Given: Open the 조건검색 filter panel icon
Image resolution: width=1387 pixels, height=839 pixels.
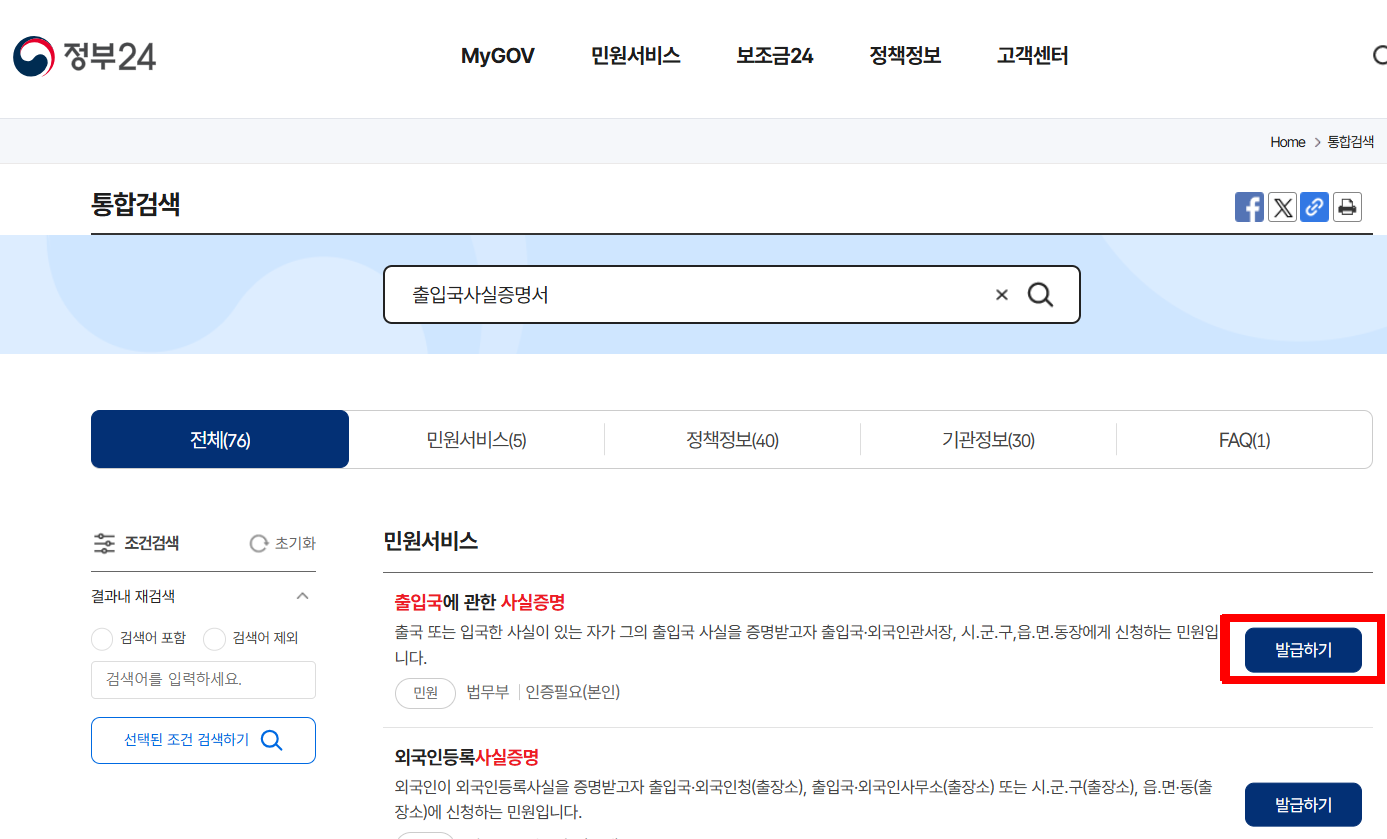Looking at the screenshot, I should coord(105,543).
